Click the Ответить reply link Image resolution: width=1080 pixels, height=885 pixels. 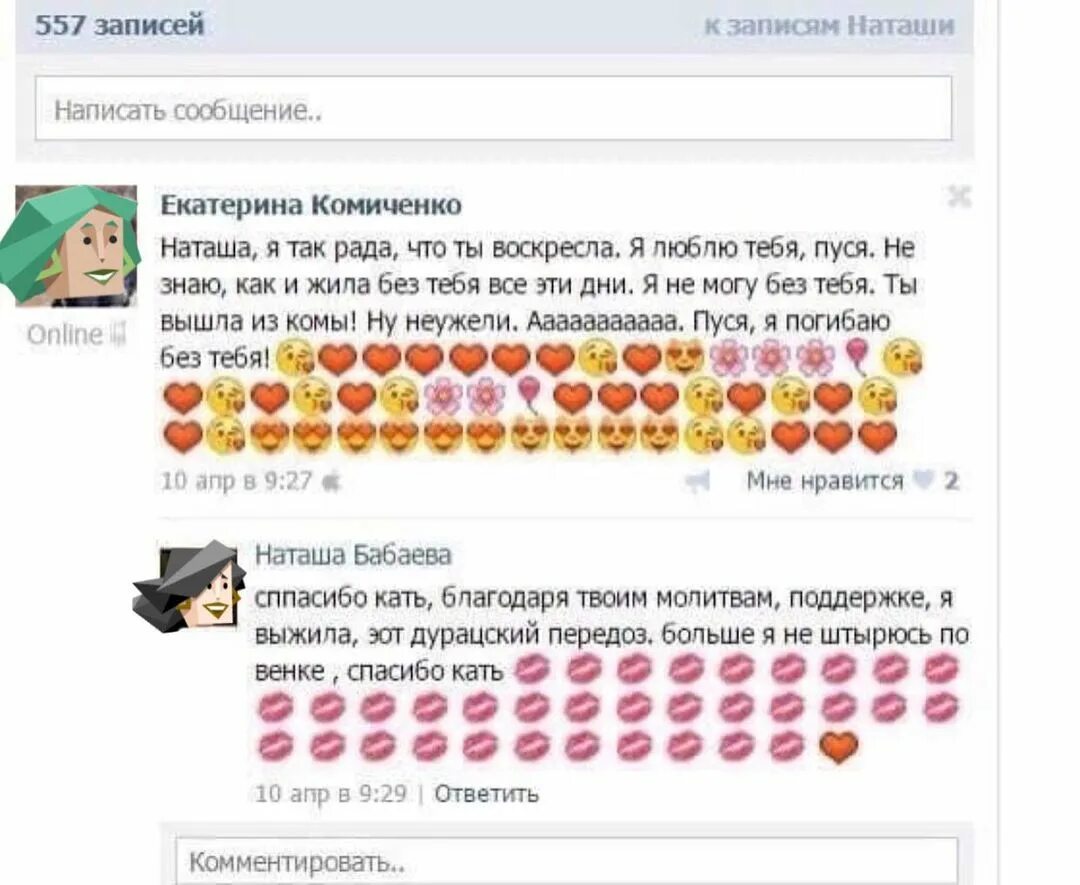[486, 793]
